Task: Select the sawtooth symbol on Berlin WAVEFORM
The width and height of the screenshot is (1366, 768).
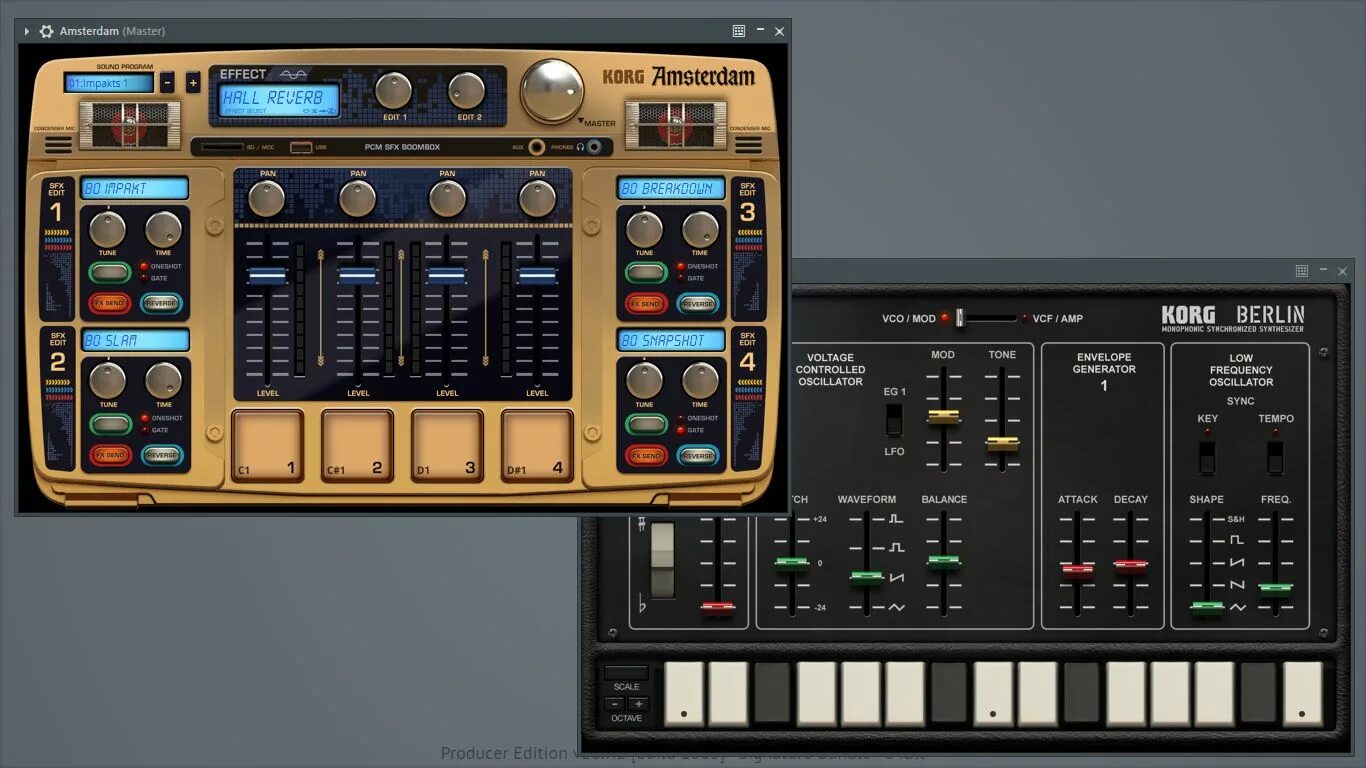Action: pos(896,578)
